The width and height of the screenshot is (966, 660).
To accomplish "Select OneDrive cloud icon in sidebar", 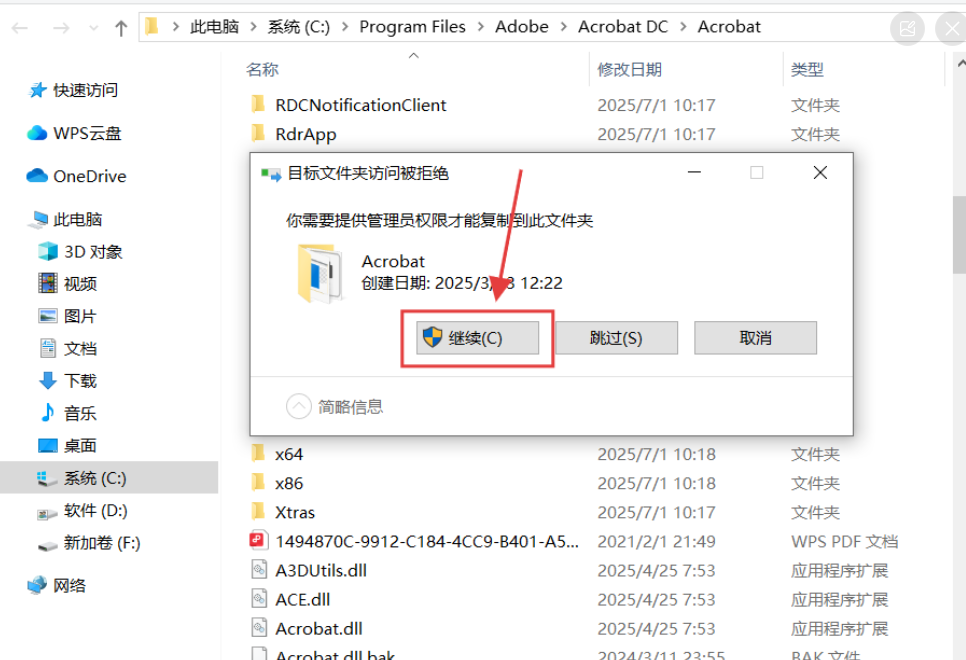I will (x=37, y=176).
